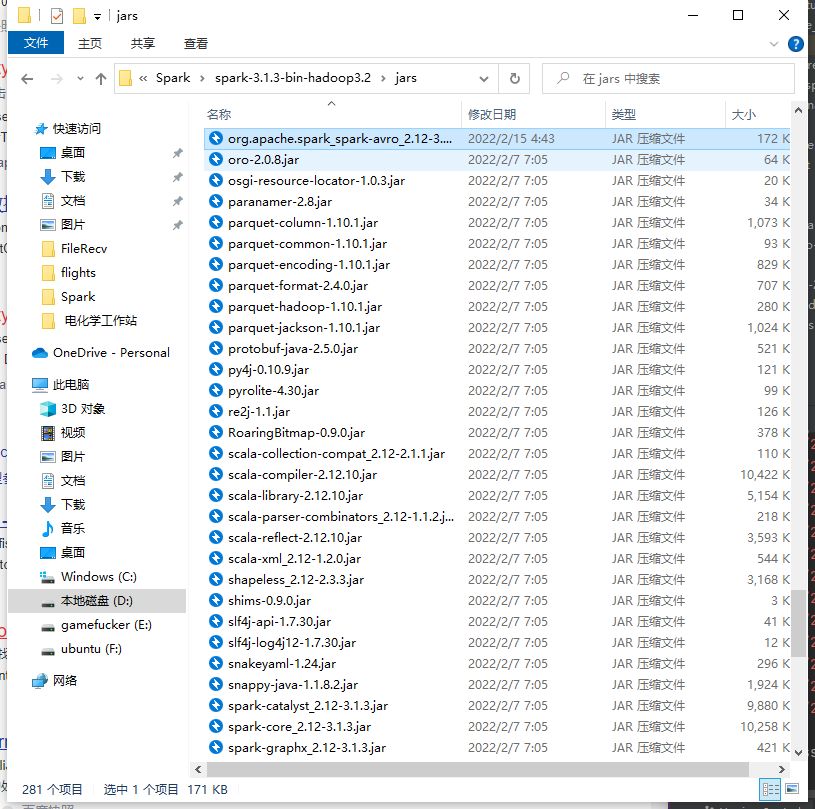Screen dimensions: 815x809
Task: Open Explorer help with question mark icon
Action: 795,44
